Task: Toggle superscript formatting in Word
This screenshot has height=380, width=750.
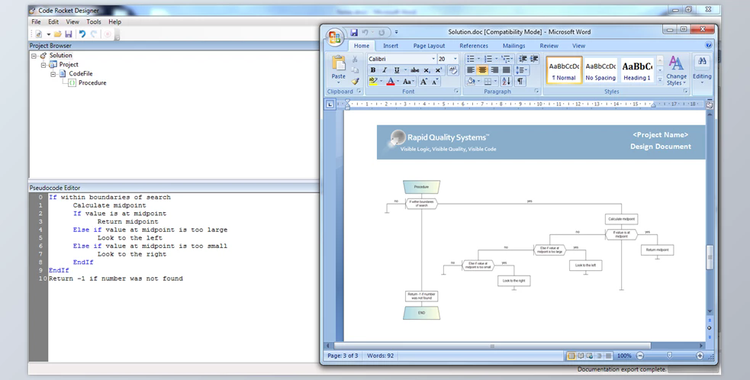Action: 438,70
